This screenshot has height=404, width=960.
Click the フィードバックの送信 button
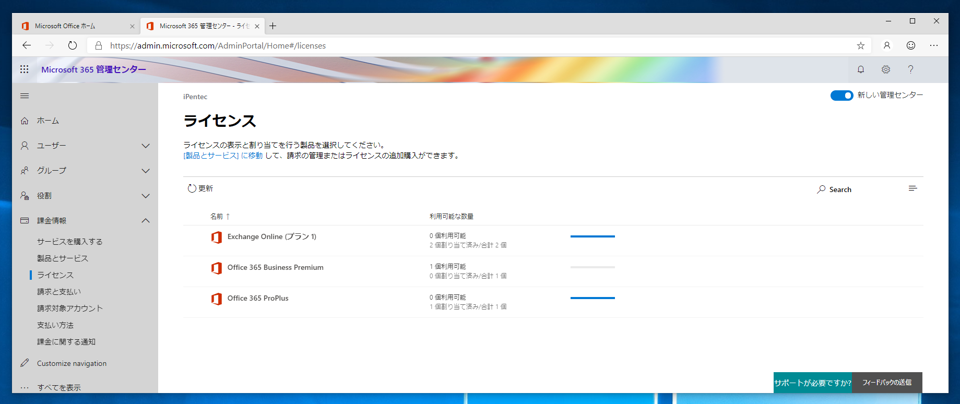pos(887,383)
